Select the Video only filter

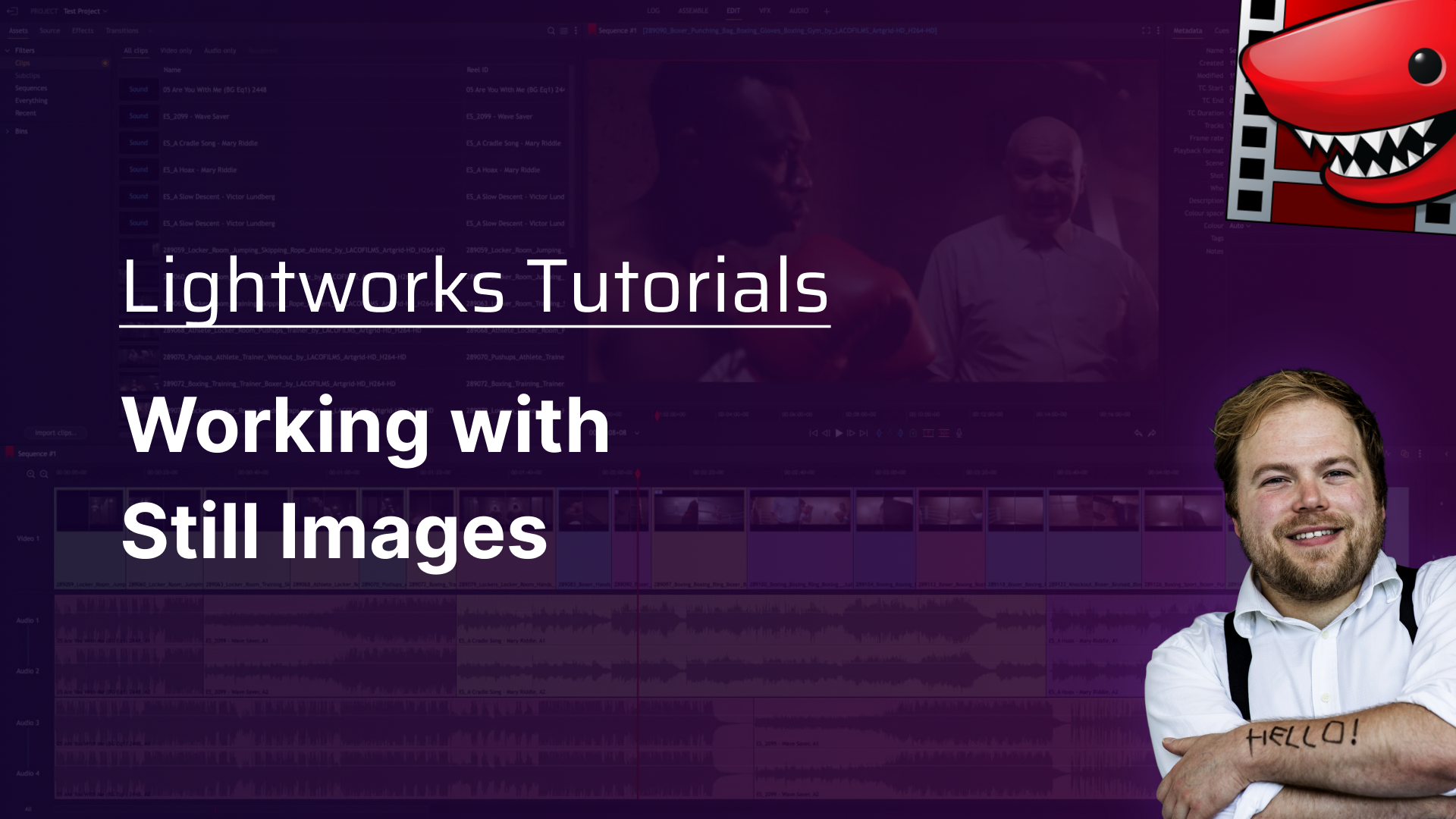(x=176, y=51)
